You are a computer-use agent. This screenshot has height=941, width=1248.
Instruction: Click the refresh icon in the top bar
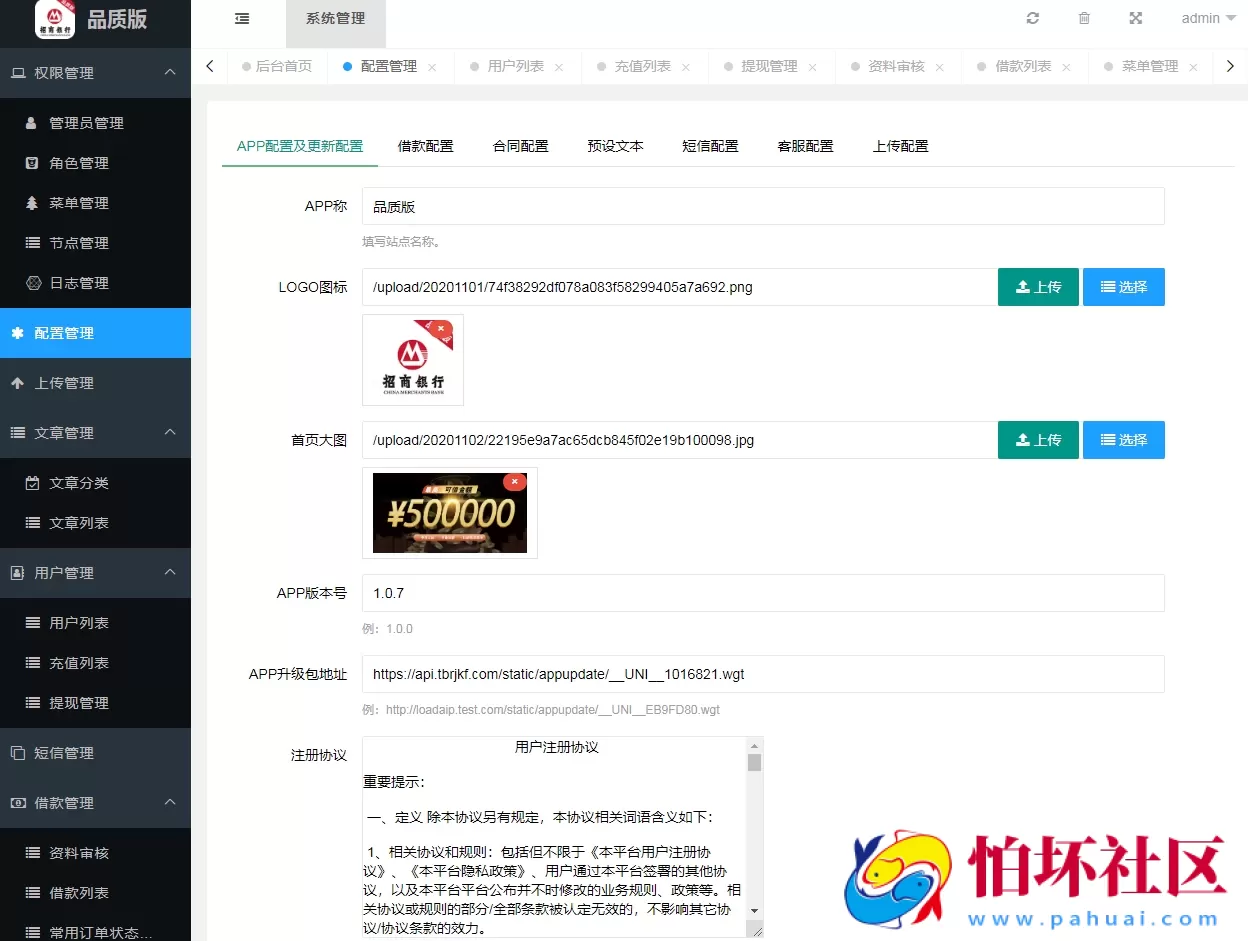point(1032,18)
